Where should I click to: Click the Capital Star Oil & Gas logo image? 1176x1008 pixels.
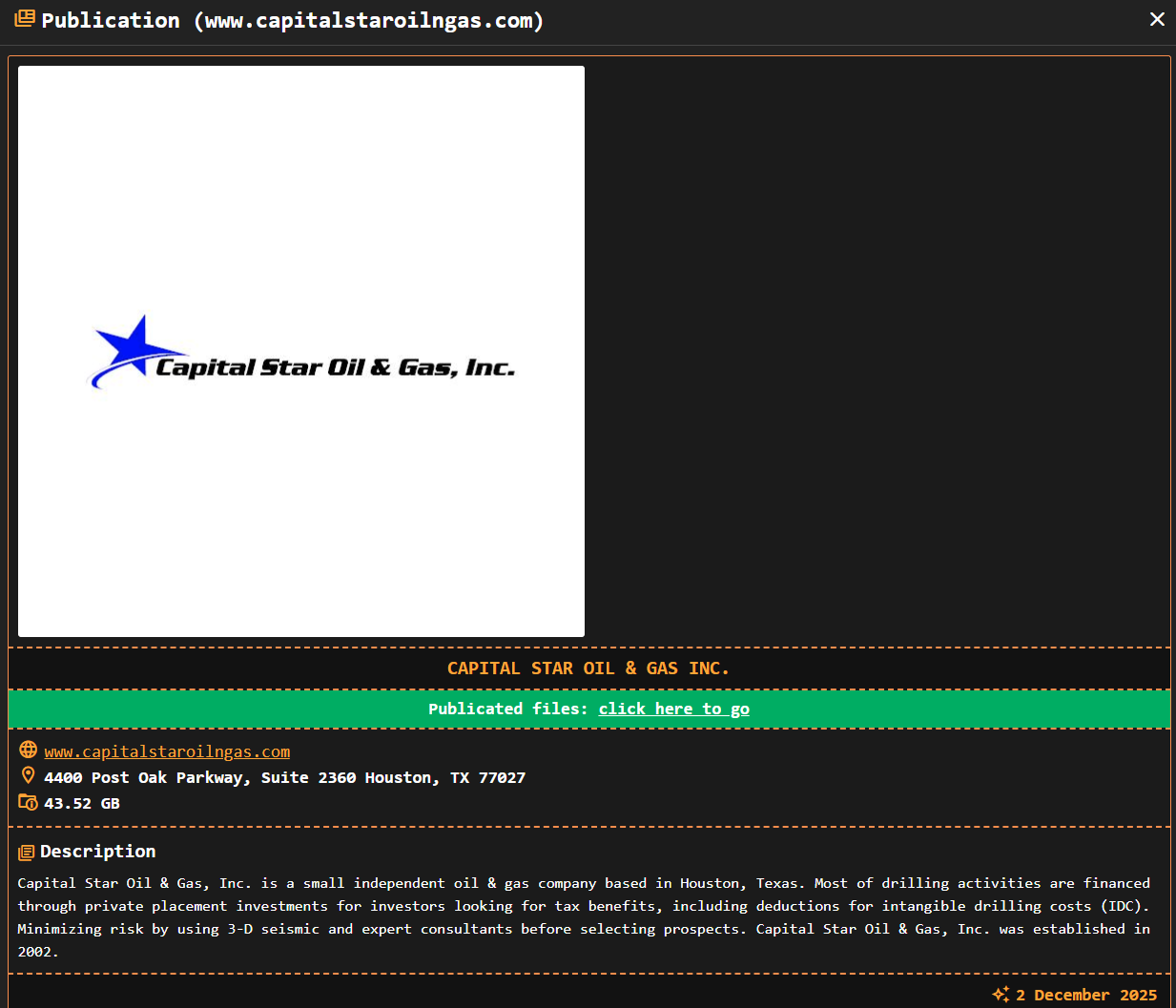(300, 351)
